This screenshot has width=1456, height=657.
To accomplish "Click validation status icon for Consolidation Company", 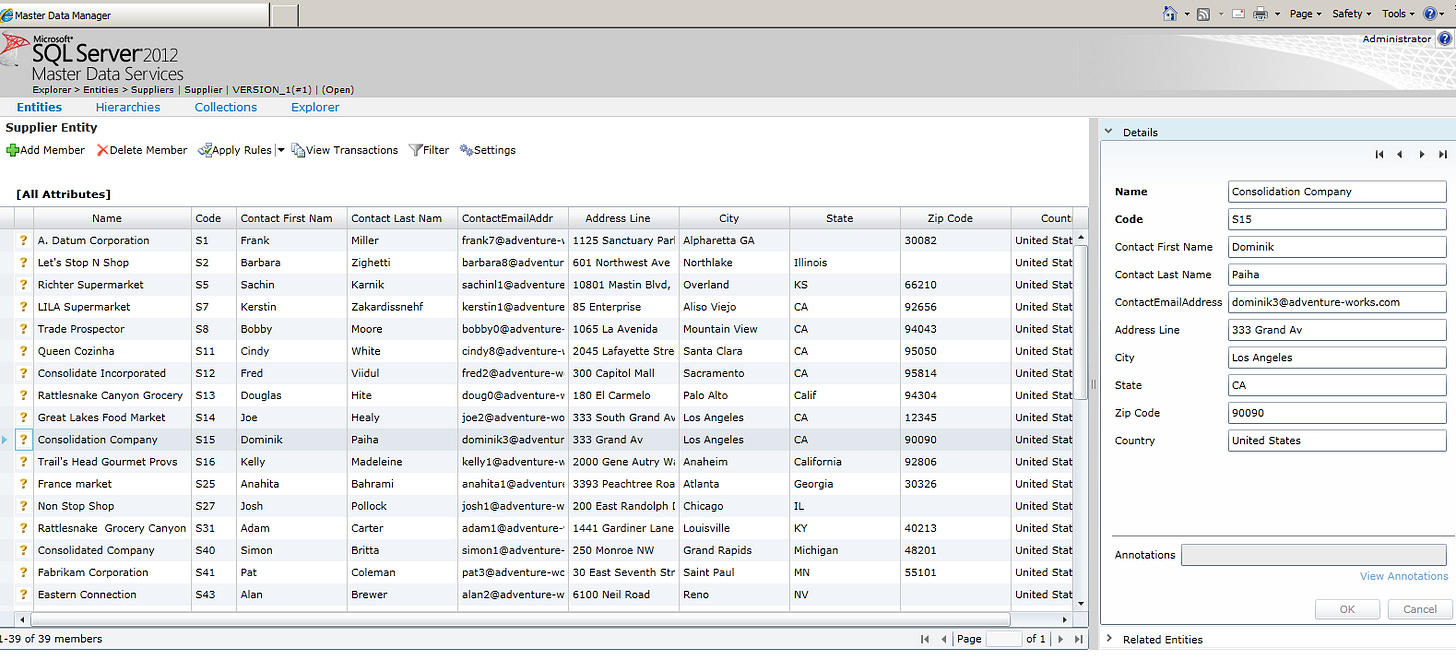I will (24, 440).
